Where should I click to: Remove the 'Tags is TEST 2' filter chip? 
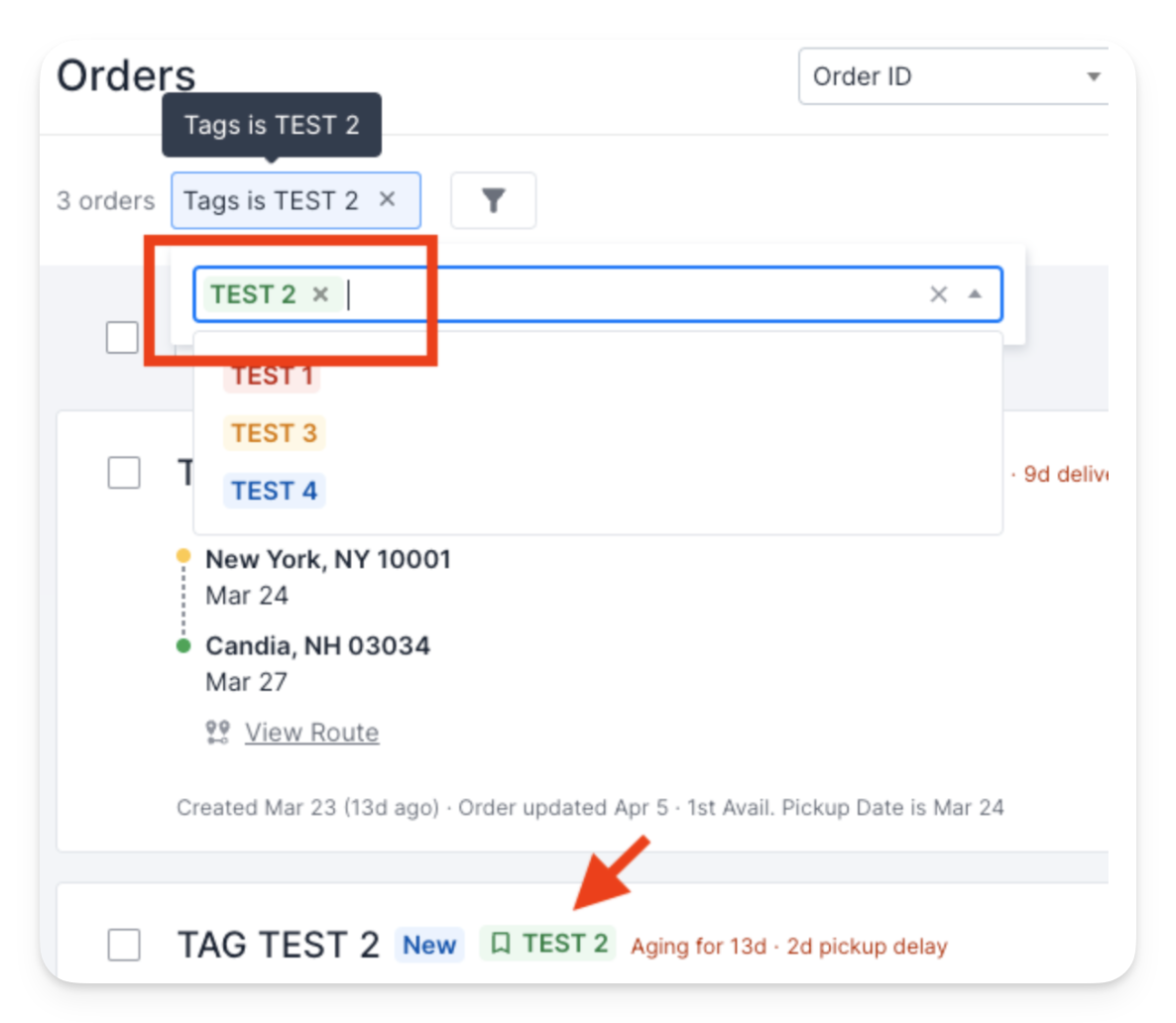[387, 199]
